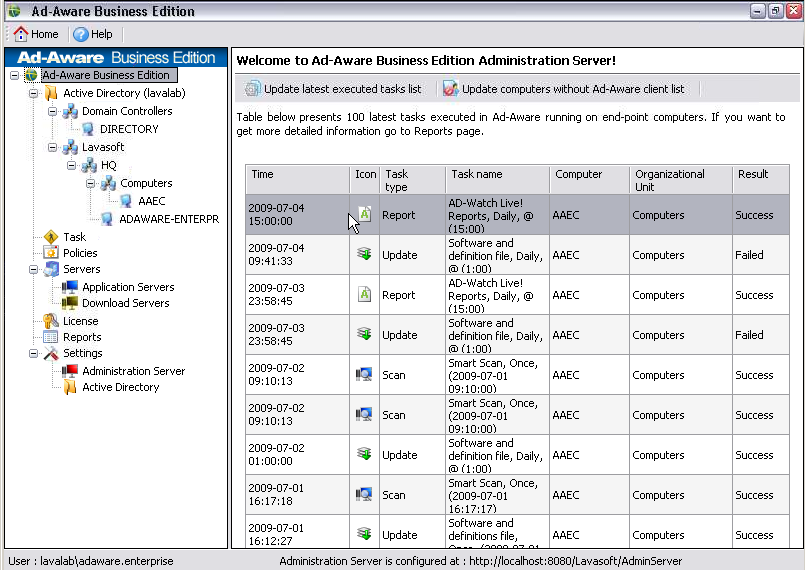Click the Report icon in the 2009-07-03 23:58:45 row
The height and width of the screenshot is (570, 805).
coord(365,295)
